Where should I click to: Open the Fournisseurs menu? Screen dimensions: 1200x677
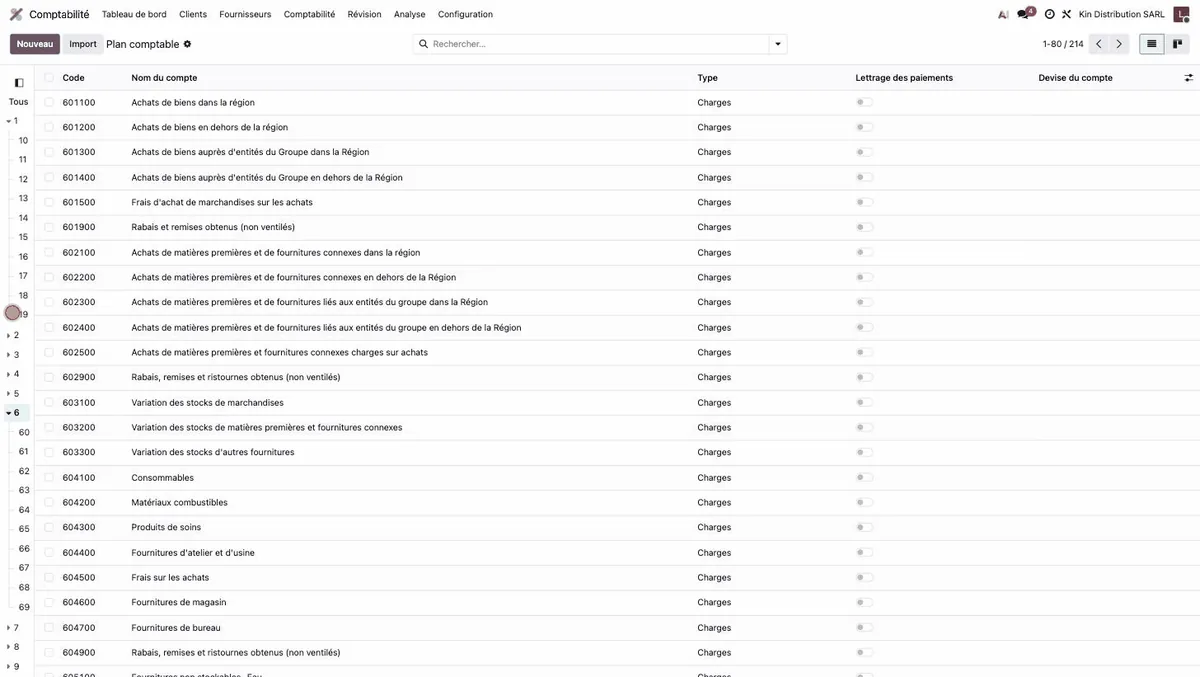(x=245, y=14)
